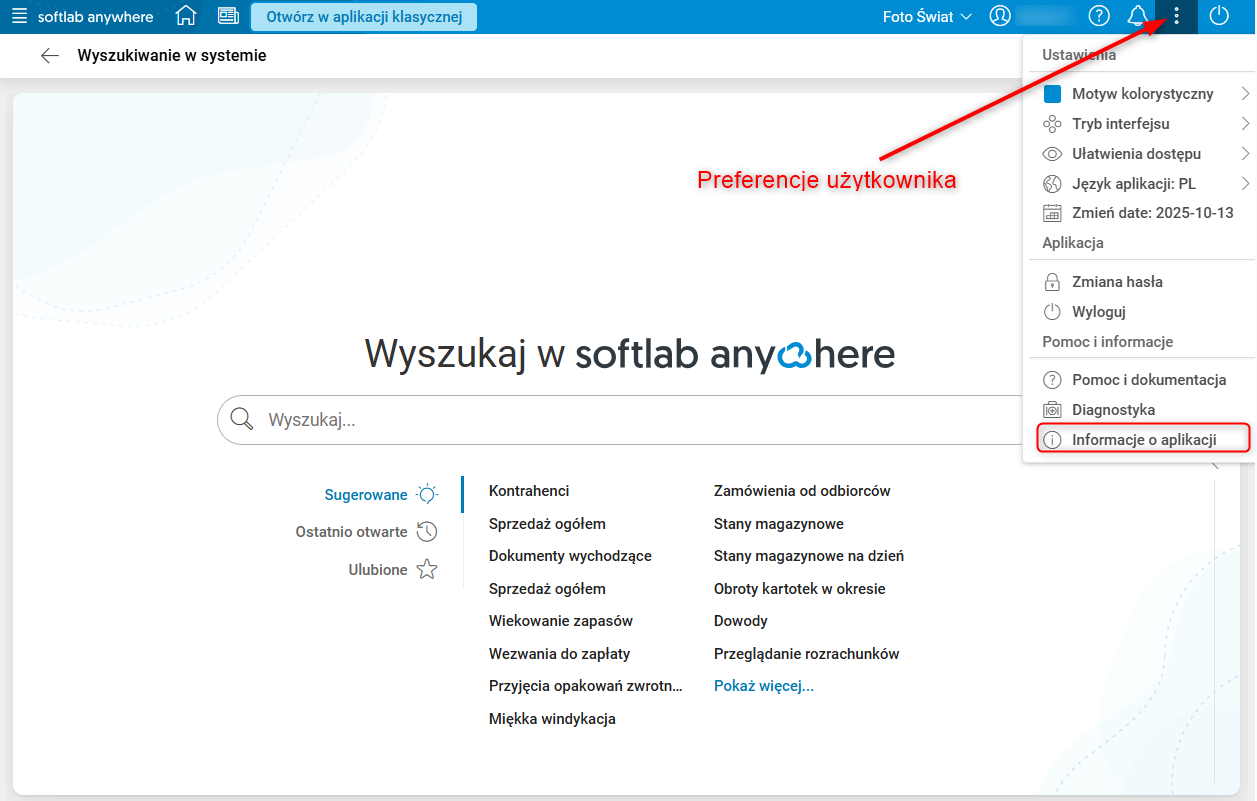Click the search magnifier icon in the search bar
Screen dimensions: 1257x801
[241, 419]
